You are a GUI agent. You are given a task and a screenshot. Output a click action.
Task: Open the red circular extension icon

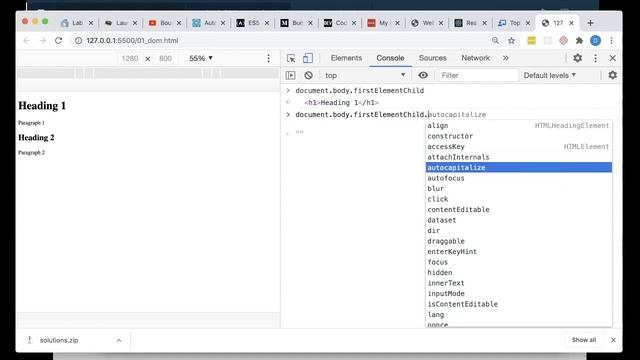tap(563, 40)
